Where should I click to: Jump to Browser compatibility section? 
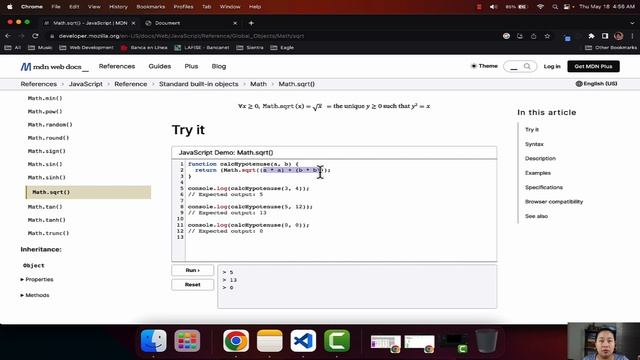554,202
